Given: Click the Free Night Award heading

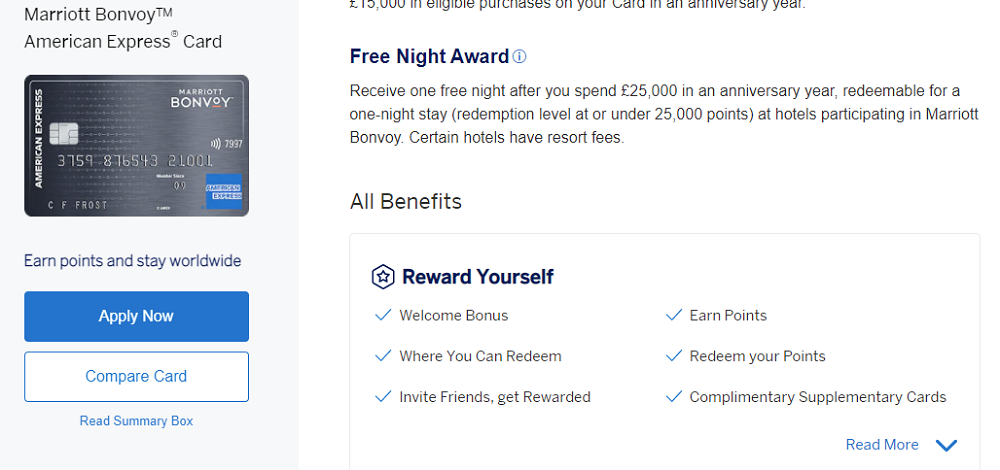Looking at the screenshot, I should pos(429,57).
